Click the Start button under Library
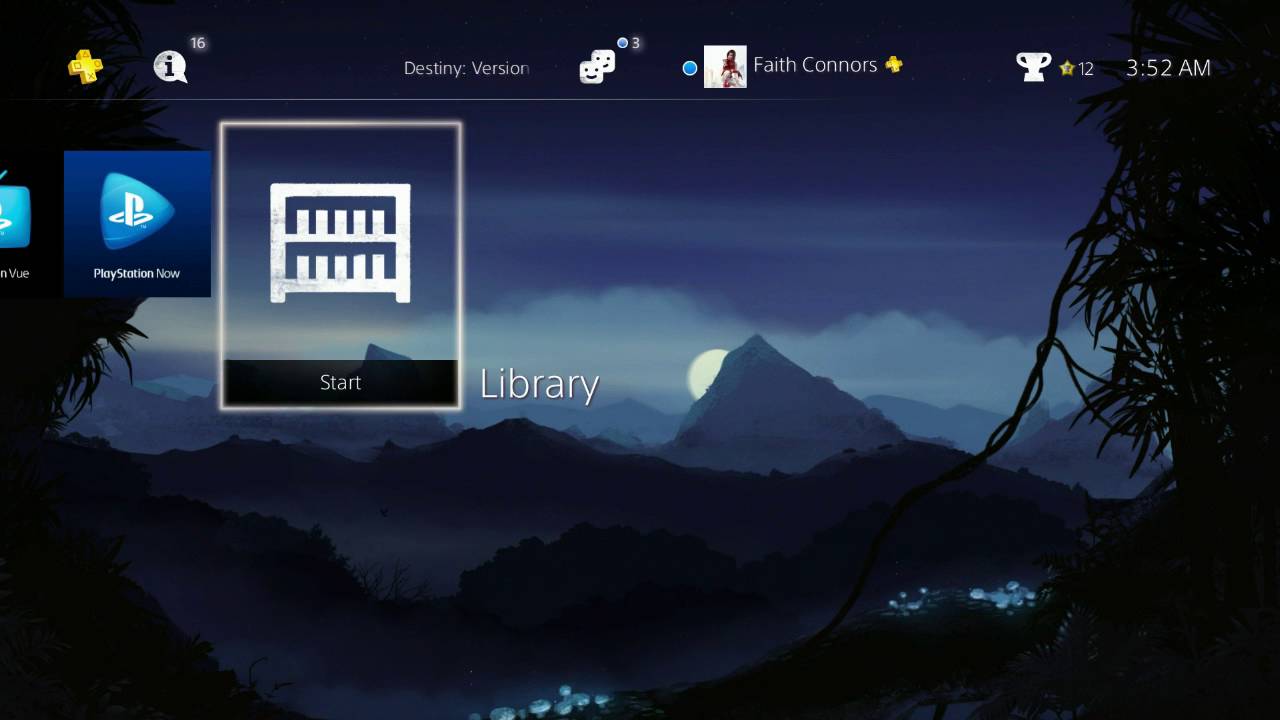This screenshot has height=720, width=1280. click(340, 383)
